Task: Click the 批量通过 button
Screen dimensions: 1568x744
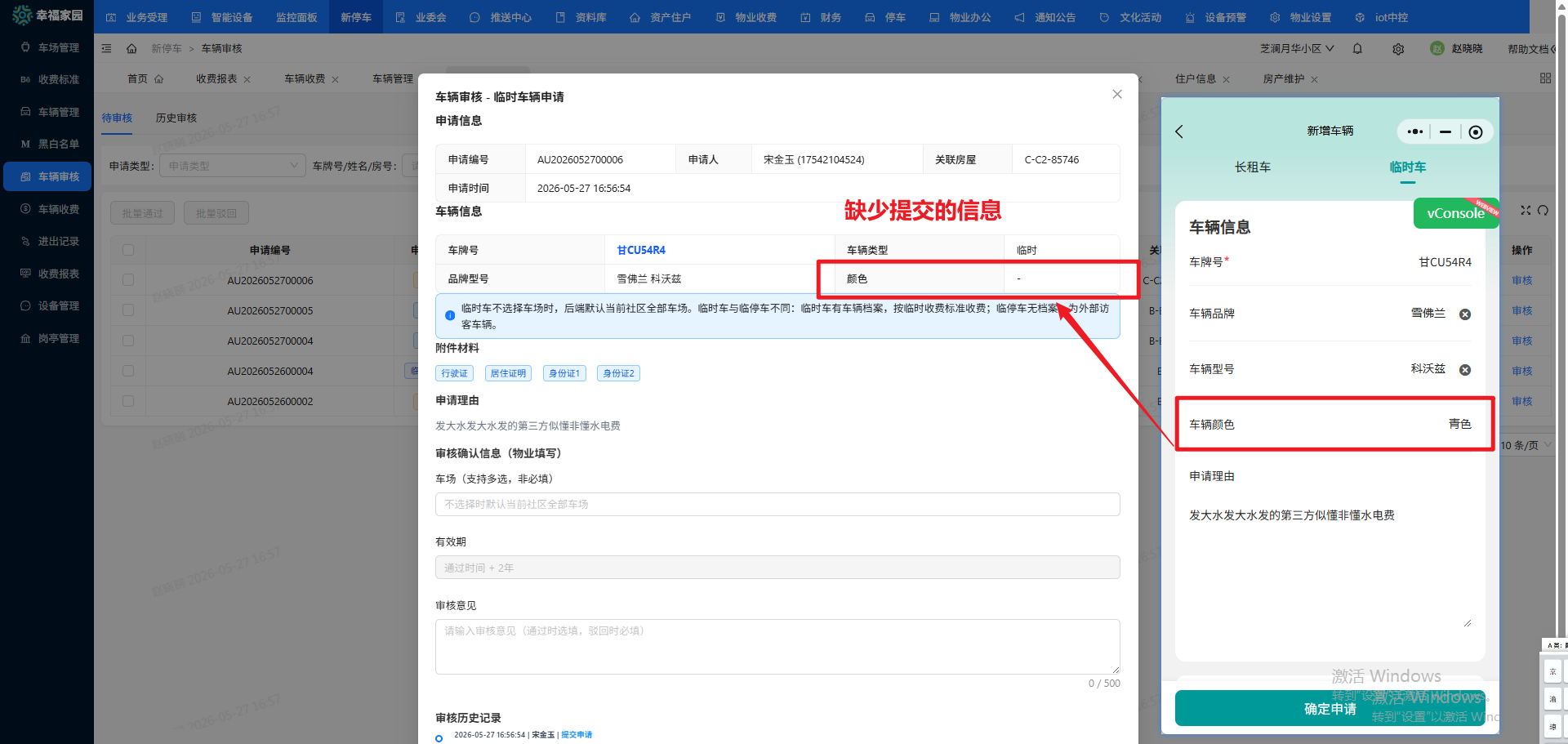Action: pyautogui.click(x=143, y=213)
